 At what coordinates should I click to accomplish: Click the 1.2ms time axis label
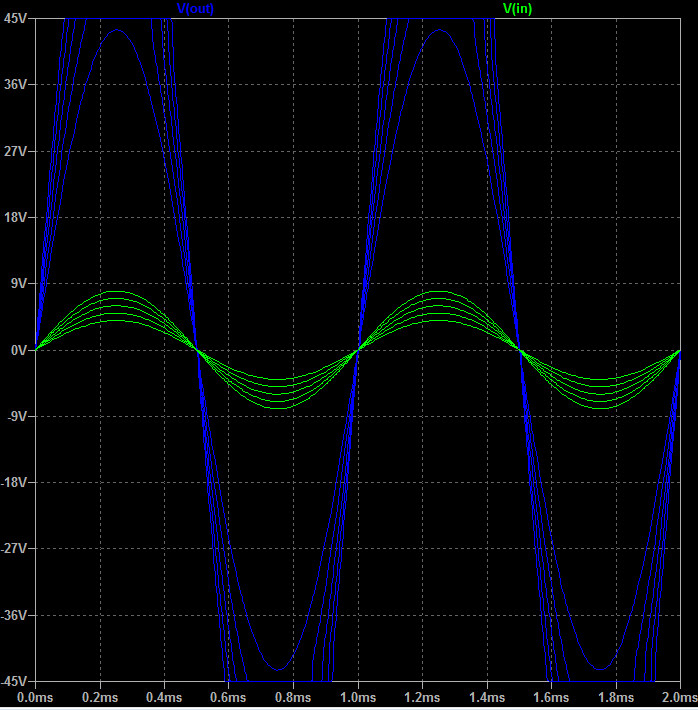[422, 697]
